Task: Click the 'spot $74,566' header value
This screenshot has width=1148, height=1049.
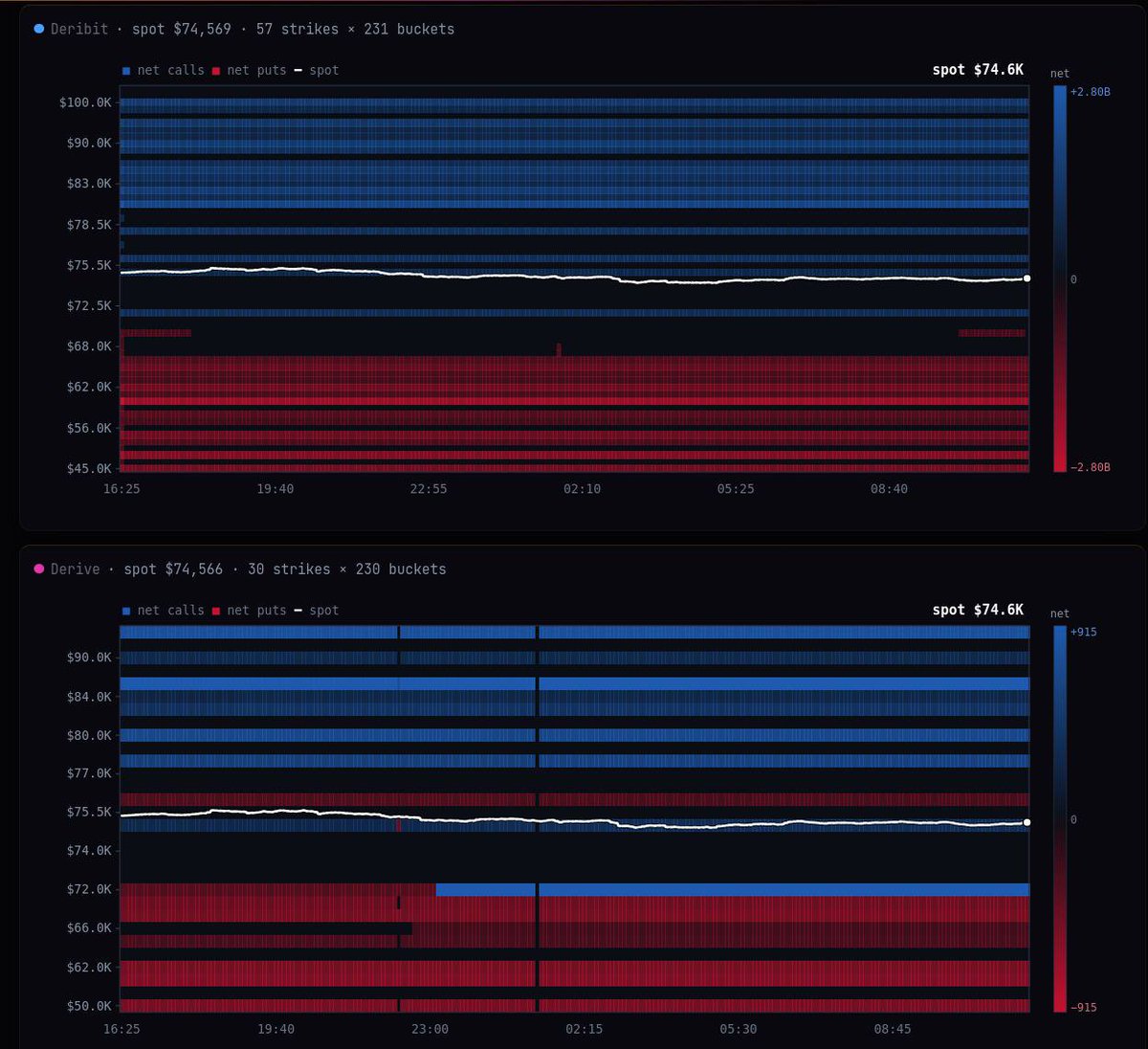Action: [173, 569]
